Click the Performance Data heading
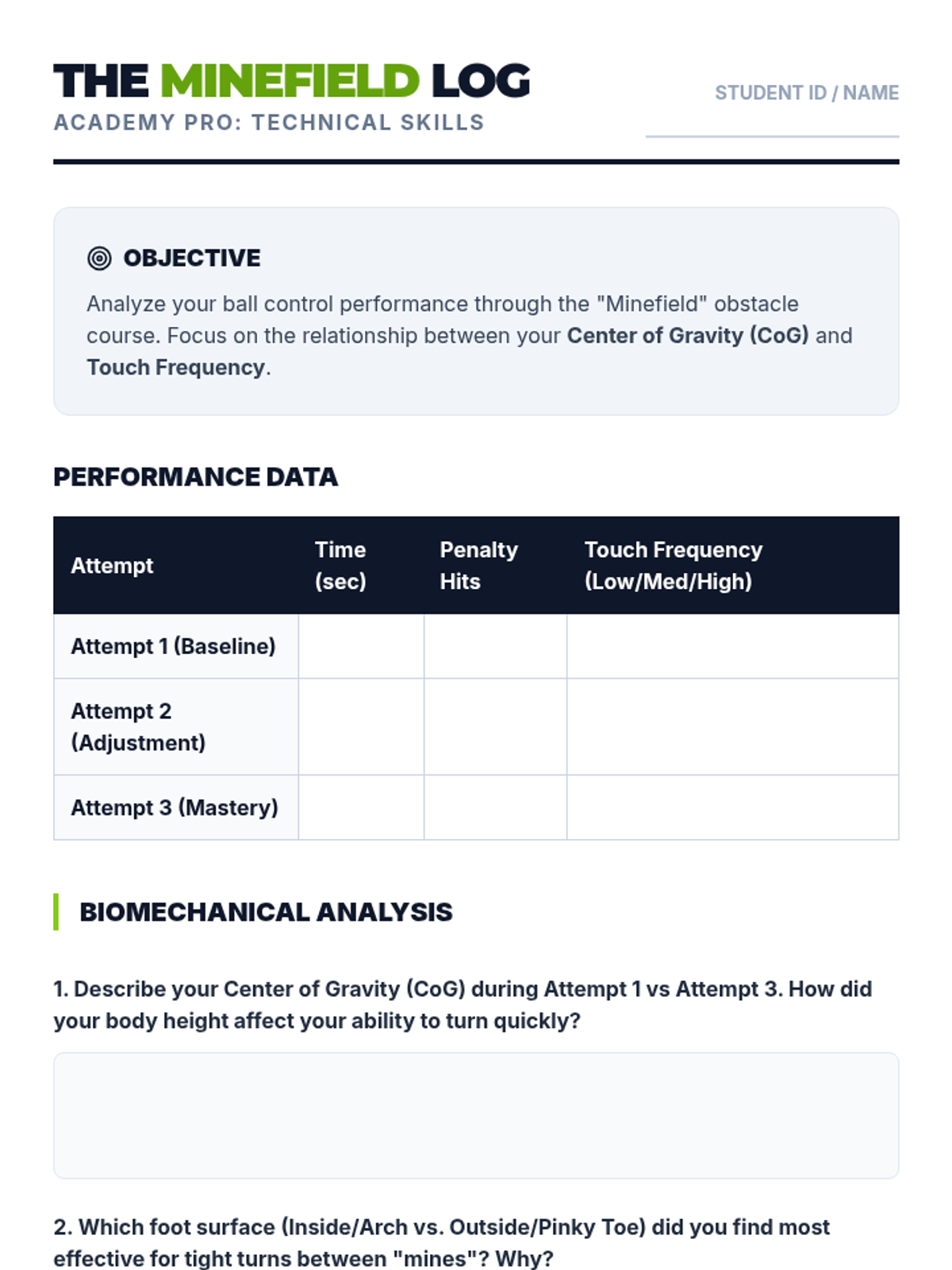 pos(195,477)
